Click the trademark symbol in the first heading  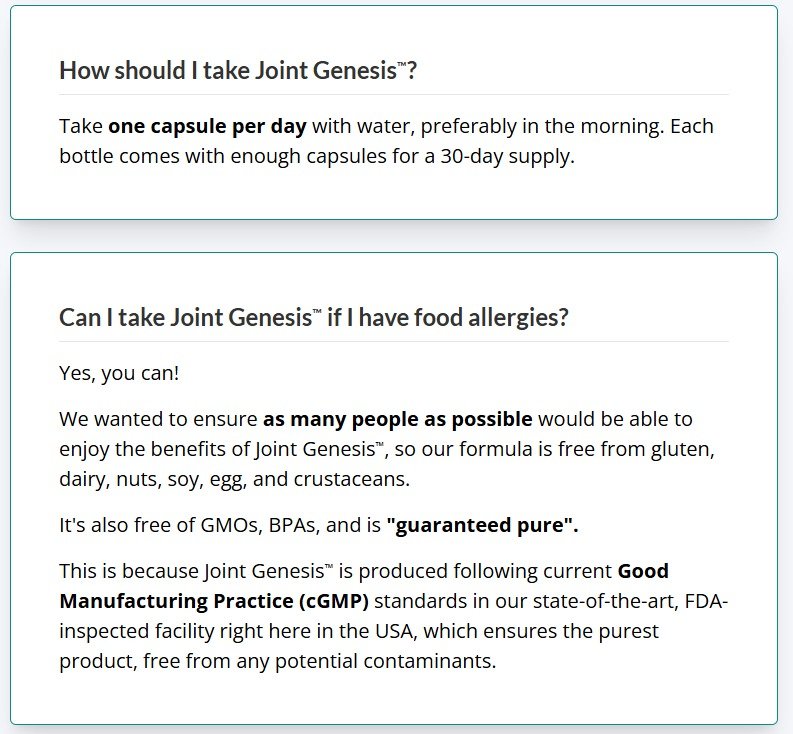coord(400,65)
